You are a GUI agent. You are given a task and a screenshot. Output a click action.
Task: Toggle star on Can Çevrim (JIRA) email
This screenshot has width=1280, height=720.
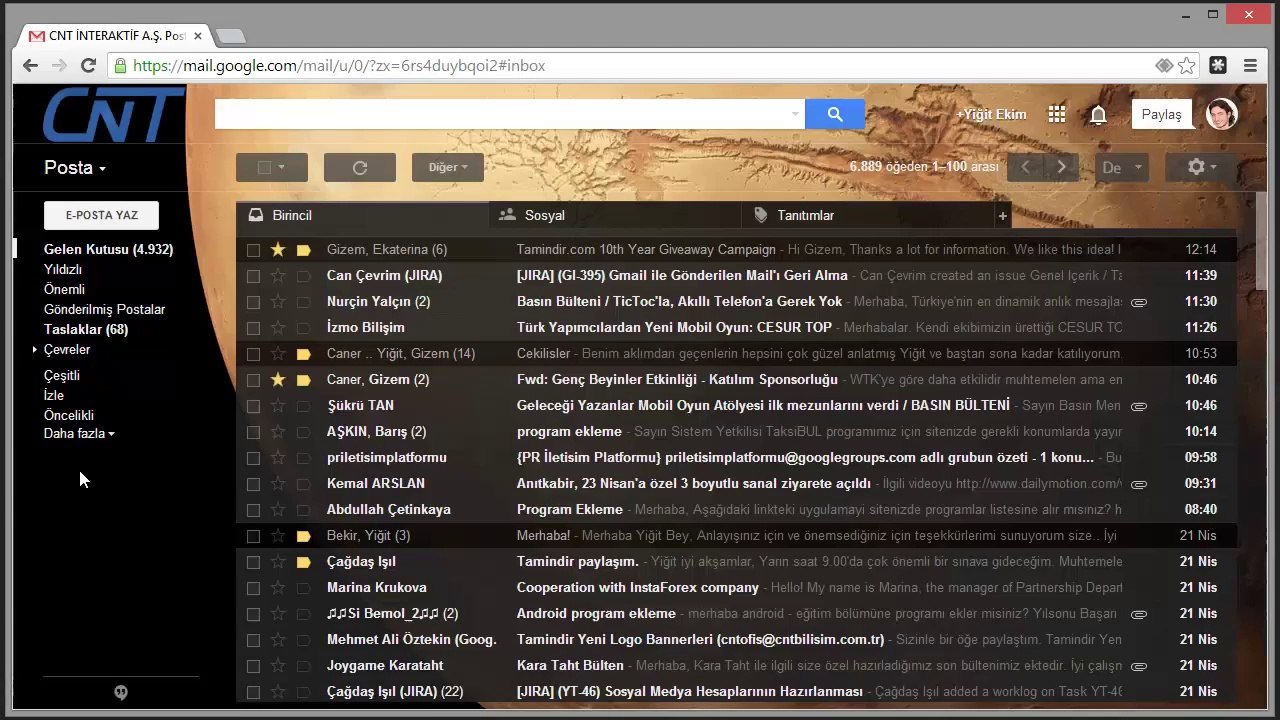click(278, 275)
